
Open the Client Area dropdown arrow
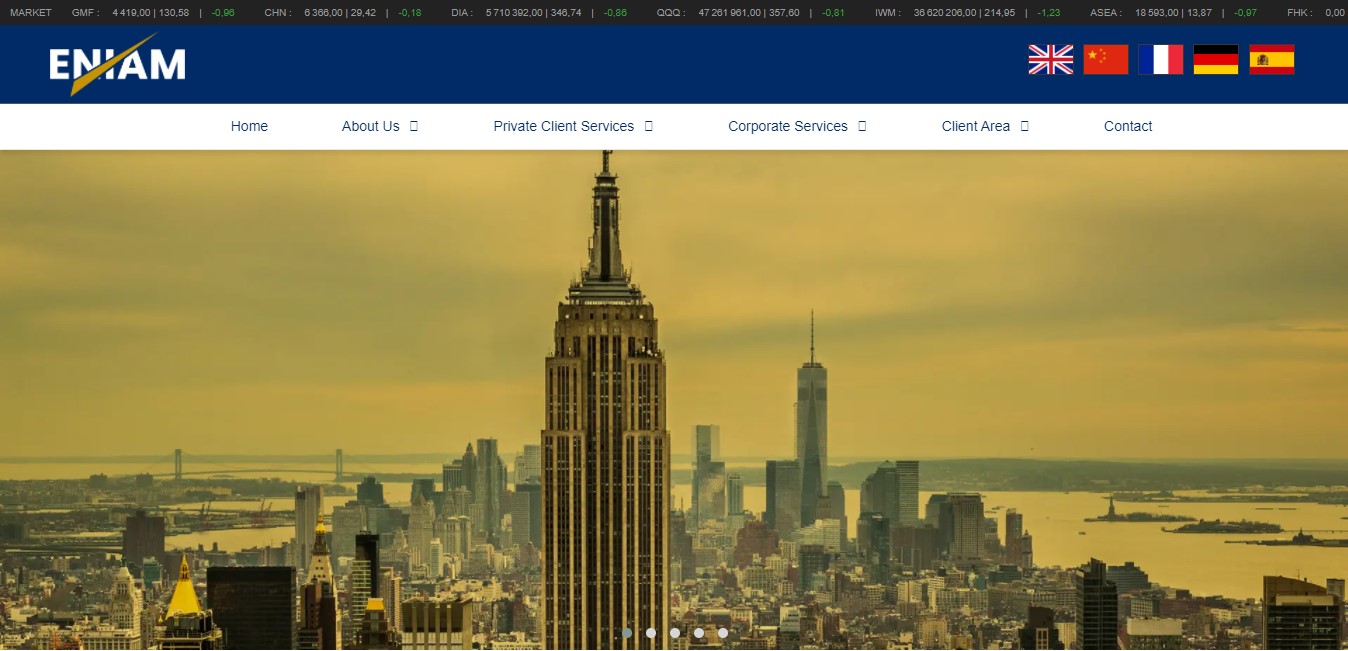click(x=1025, y=126)
